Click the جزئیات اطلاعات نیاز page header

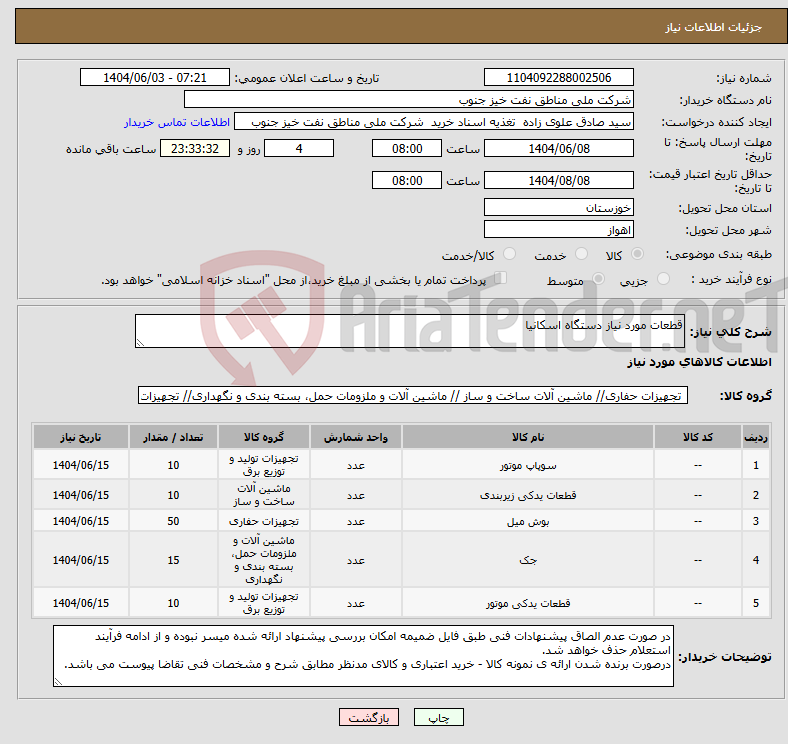pos(714,27)
